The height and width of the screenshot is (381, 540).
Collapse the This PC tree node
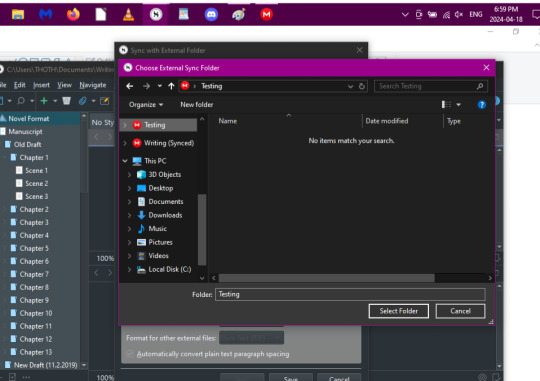click(x=125, y=161)
